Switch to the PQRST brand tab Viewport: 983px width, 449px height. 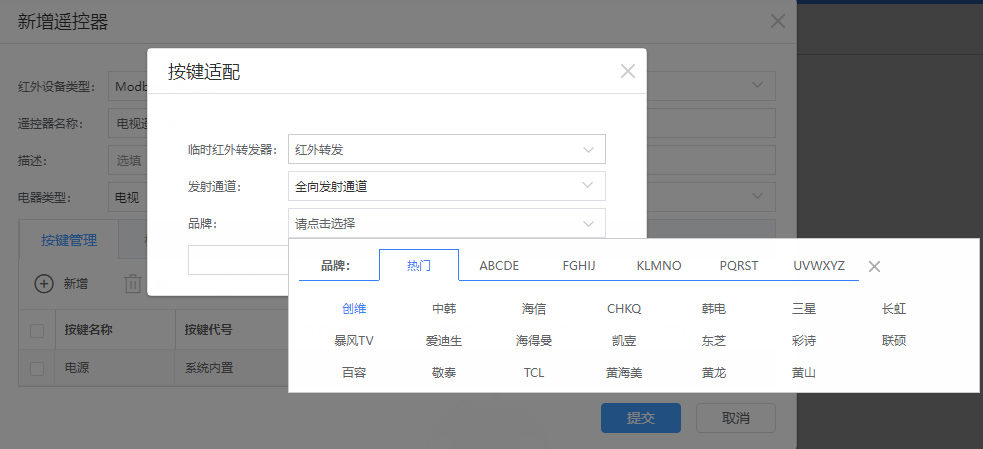click(x=739, y=265)
